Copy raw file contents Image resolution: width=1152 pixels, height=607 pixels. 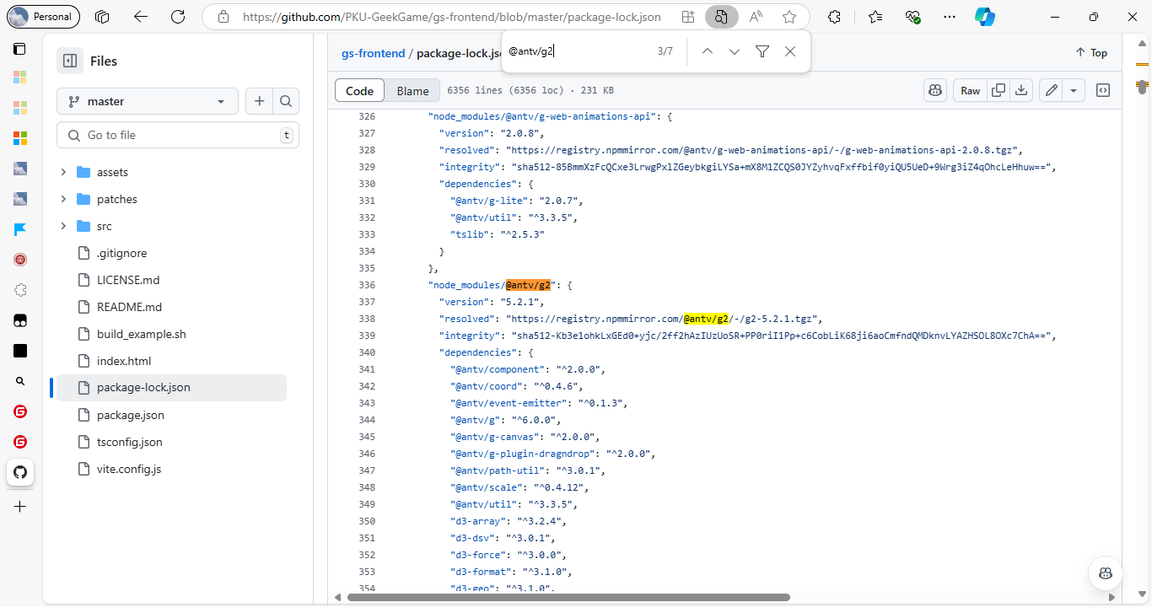pyautogui.click(x=998, y=90)
